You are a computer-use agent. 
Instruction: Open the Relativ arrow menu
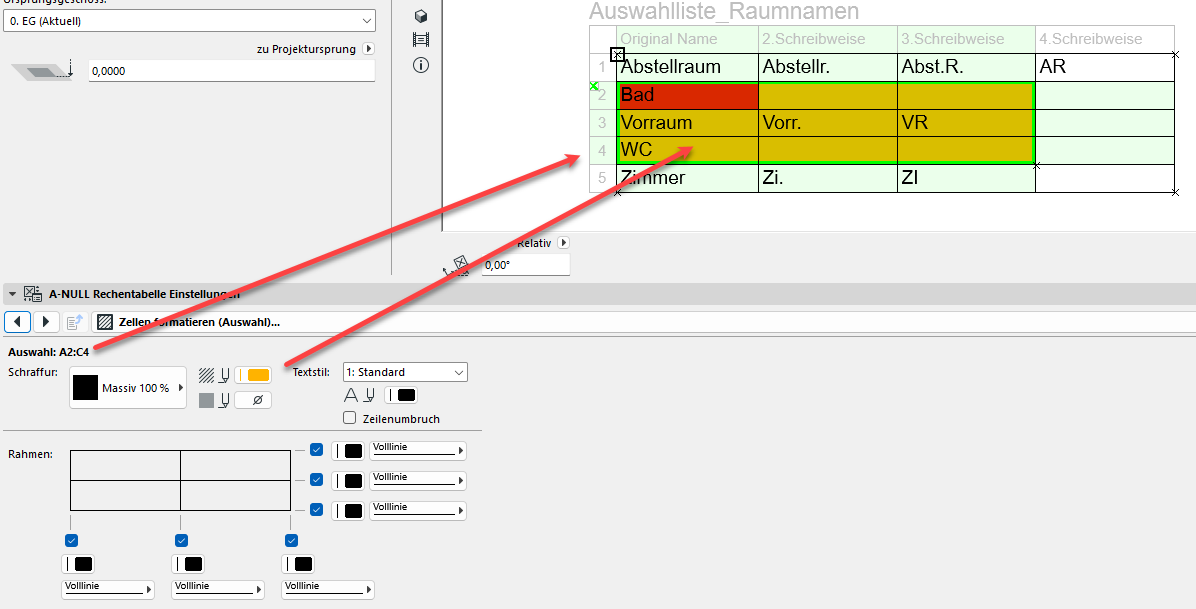[564, 243]
